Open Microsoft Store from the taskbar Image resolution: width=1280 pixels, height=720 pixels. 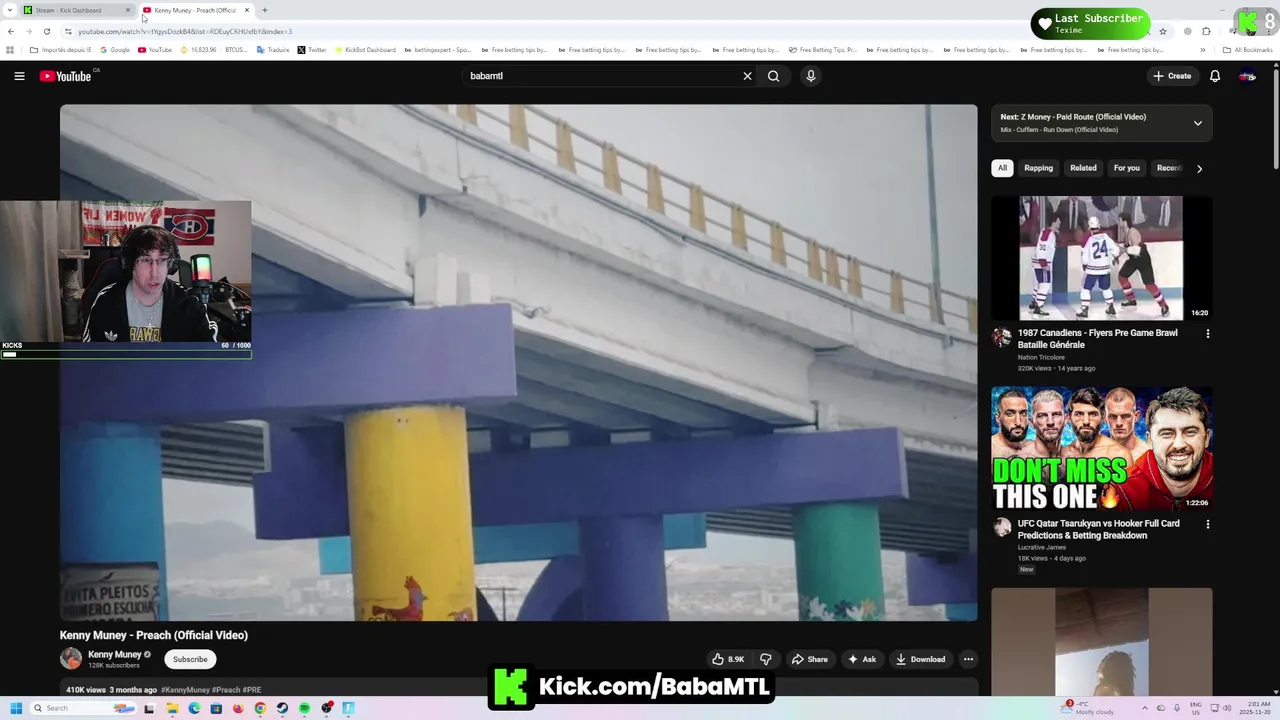pos(216,708)
